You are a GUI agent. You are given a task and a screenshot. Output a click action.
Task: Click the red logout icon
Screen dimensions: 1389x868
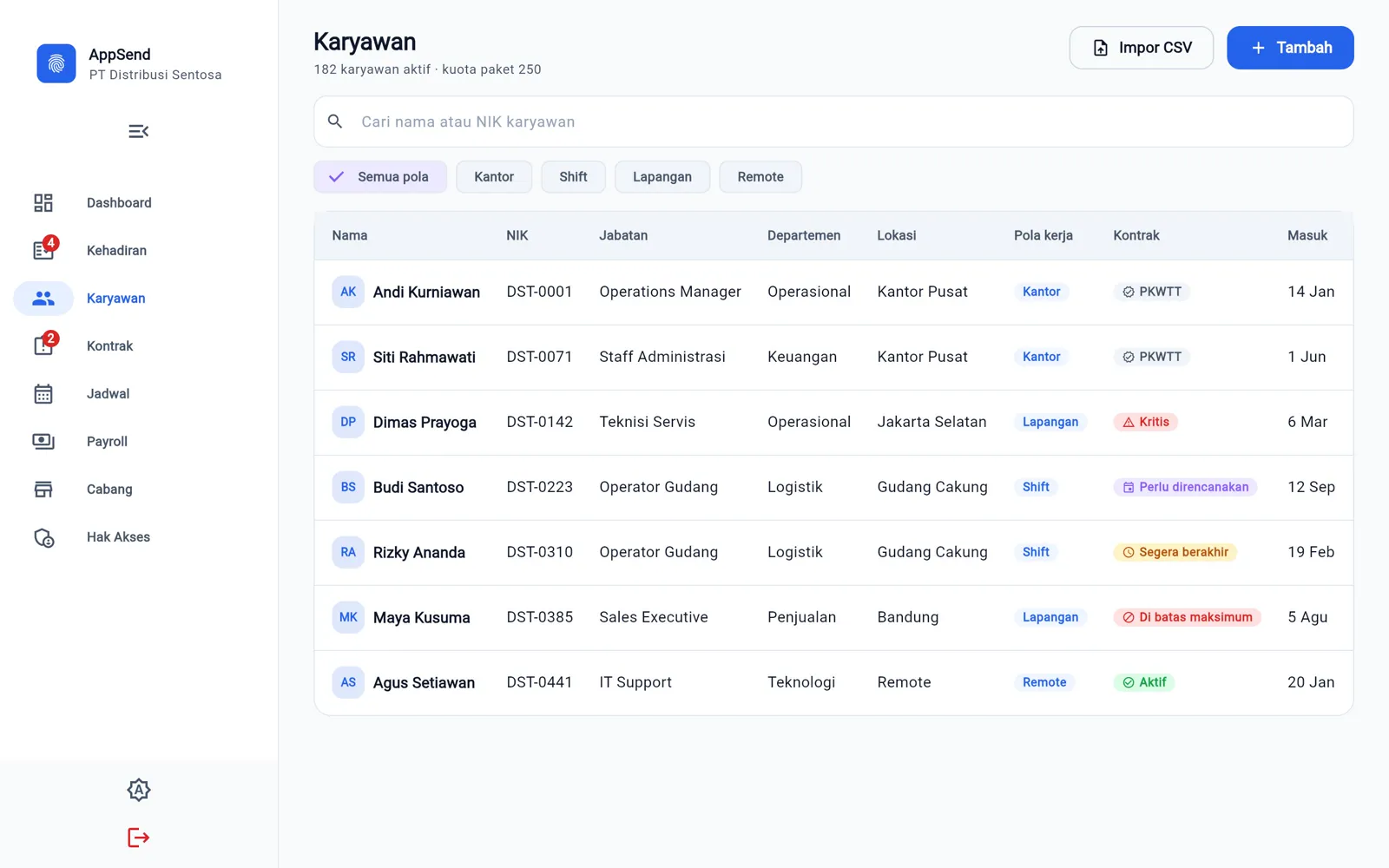coord(139,838)
